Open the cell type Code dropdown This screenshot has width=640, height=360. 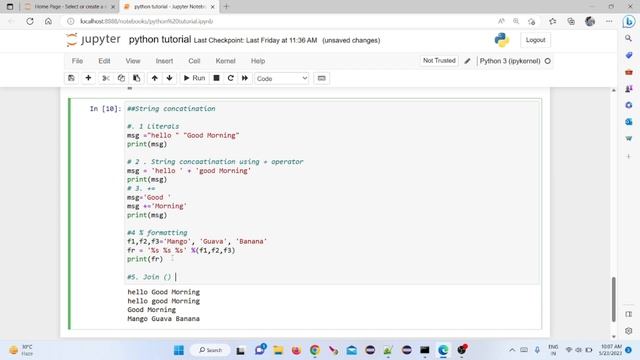point(282,78)
